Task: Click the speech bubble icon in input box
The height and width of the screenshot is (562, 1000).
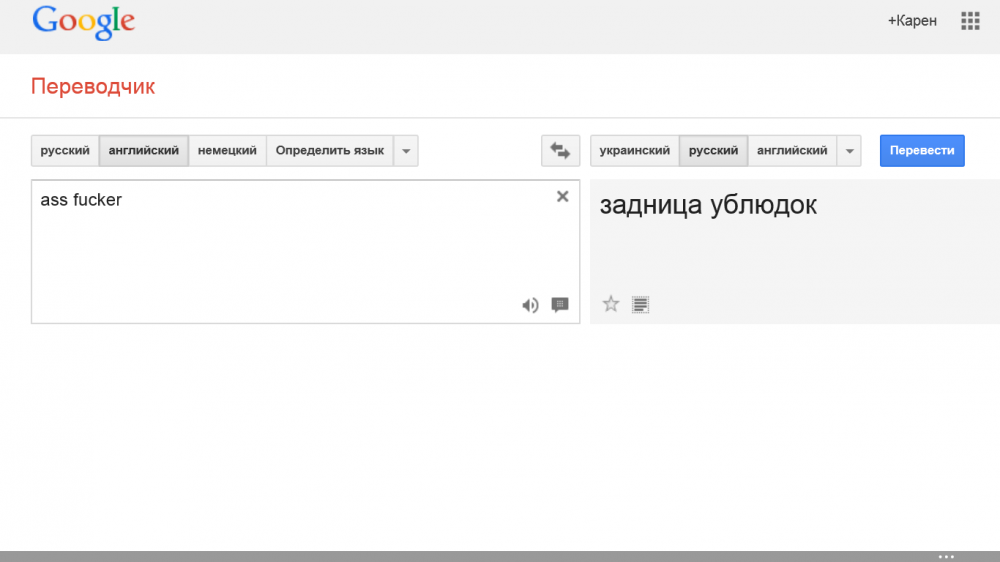Action: coord(560,305)
